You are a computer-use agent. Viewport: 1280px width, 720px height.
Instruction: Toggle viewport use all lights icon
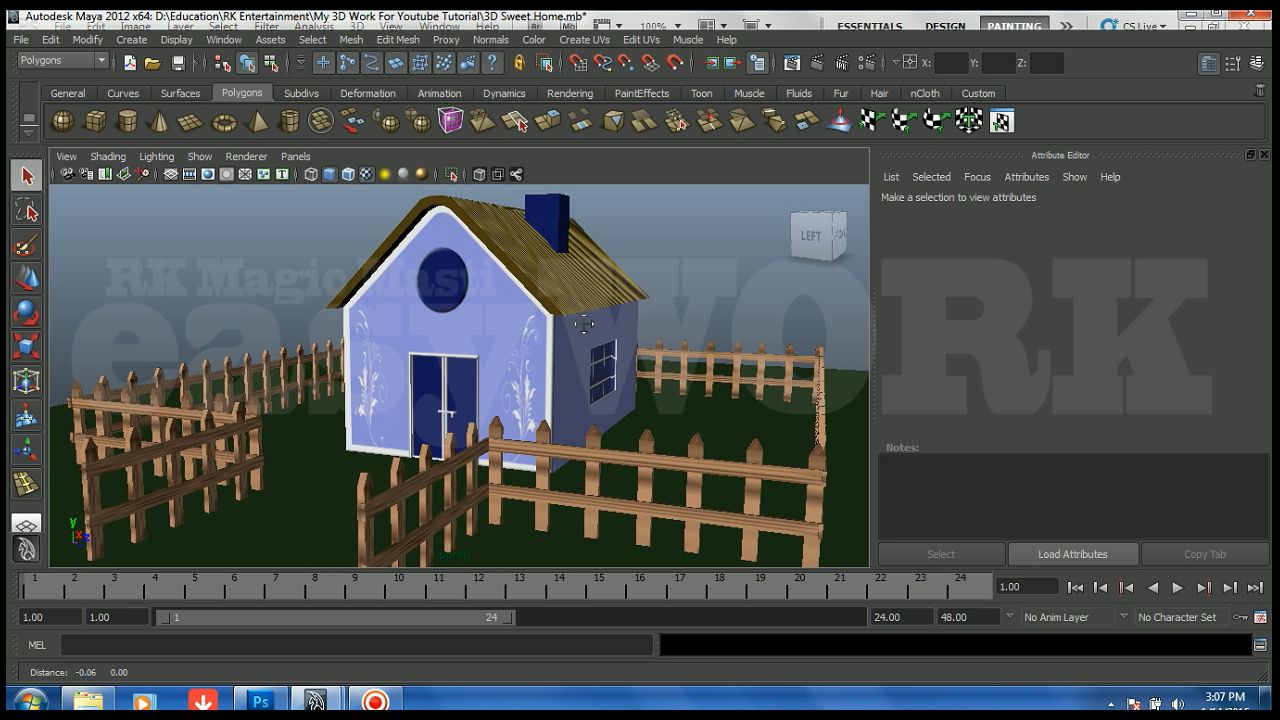(385, 174)
